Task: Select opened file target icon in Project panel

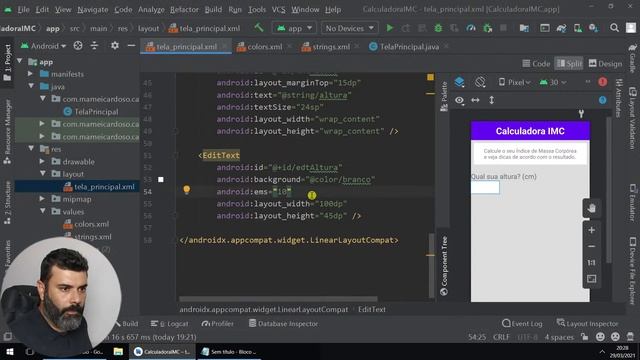Action: [x=78, y=46]
